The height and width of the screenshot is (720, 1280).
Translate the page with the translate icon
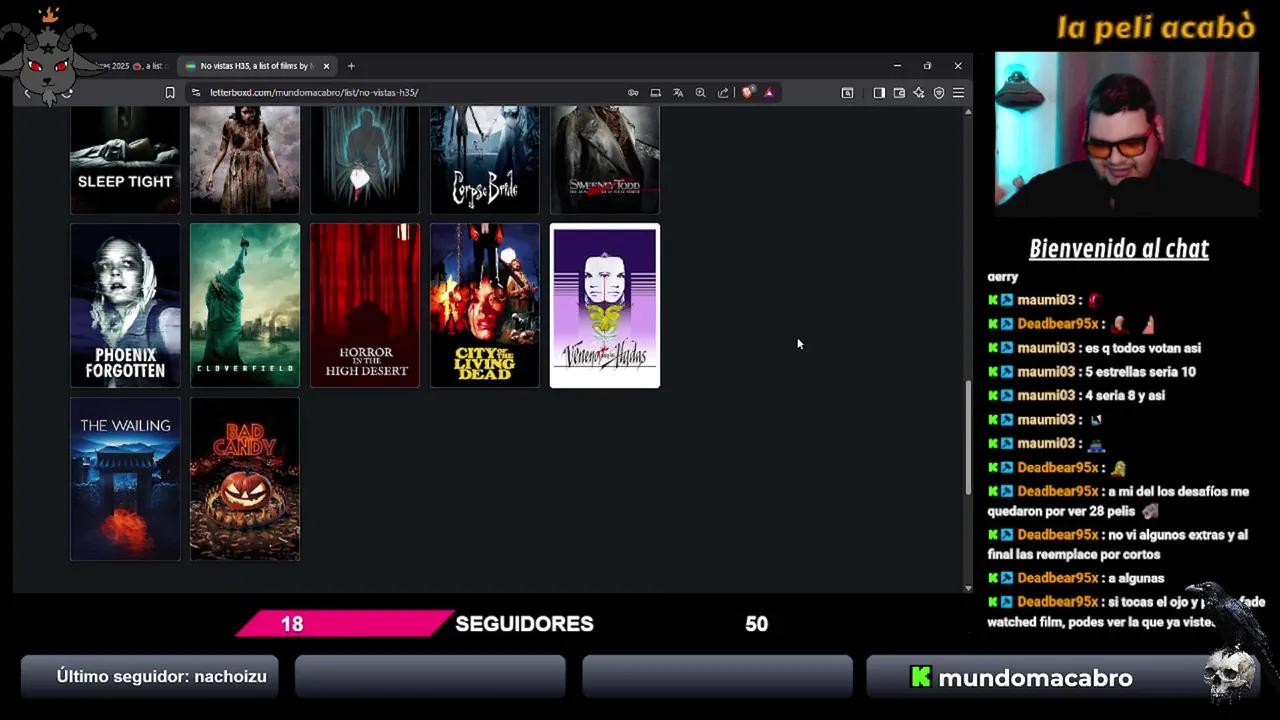tap(678, 93)
